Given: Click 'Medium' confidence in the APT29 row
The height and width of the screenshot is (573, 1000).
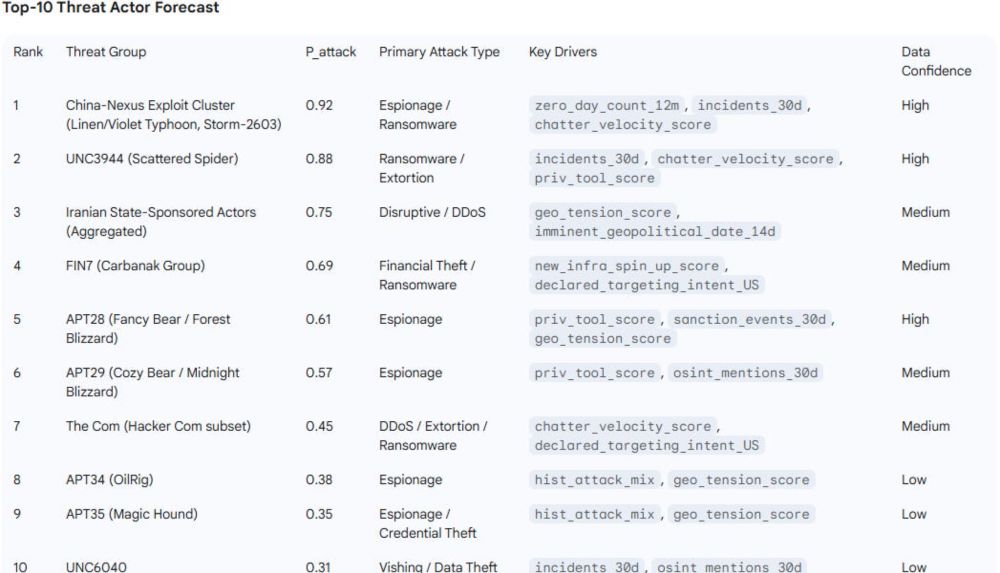Looking at the screenshot, I should click(925, 373).
